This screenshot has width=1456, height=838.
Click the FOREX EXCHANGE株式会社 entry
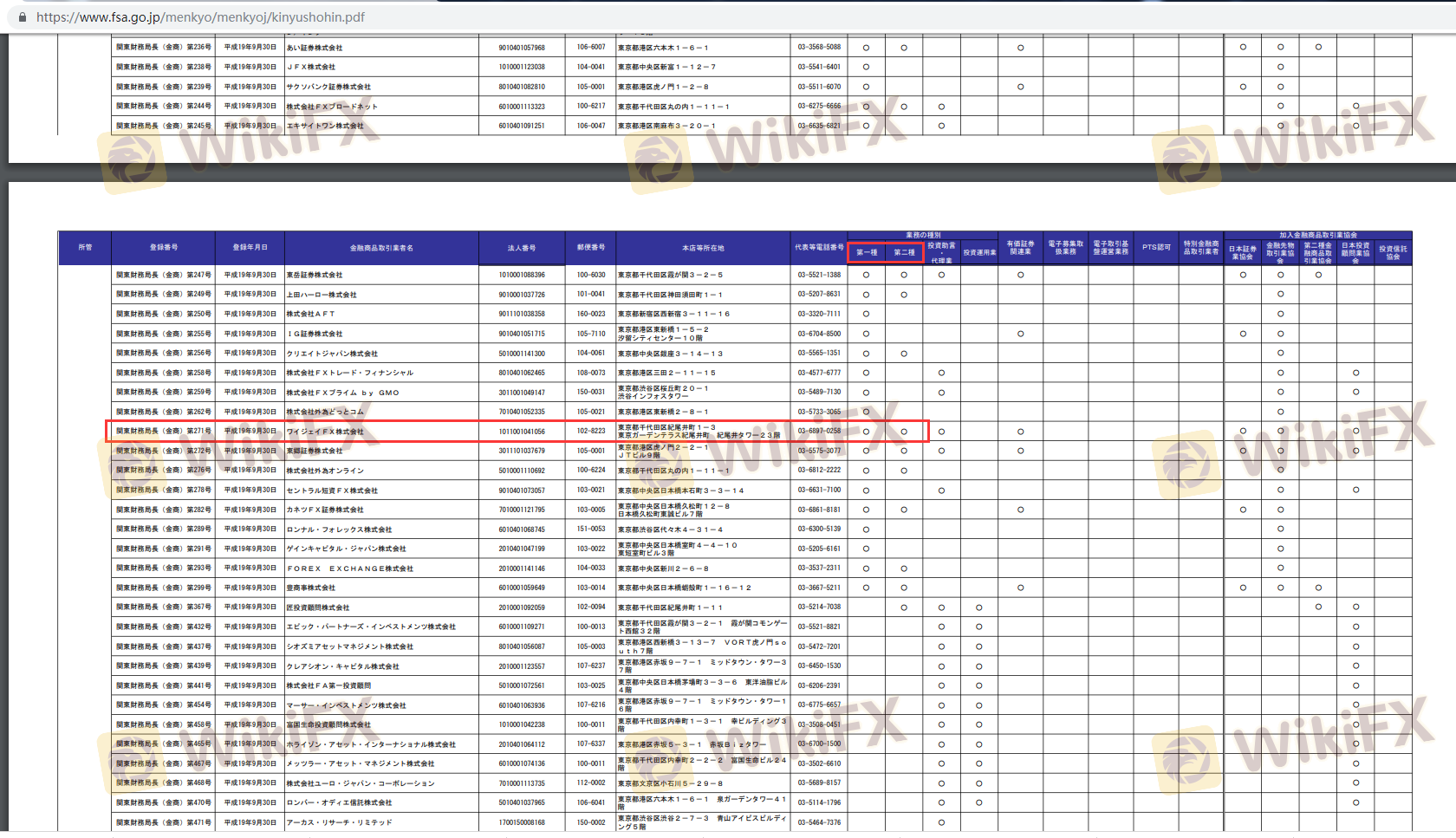tap(350, 568)
